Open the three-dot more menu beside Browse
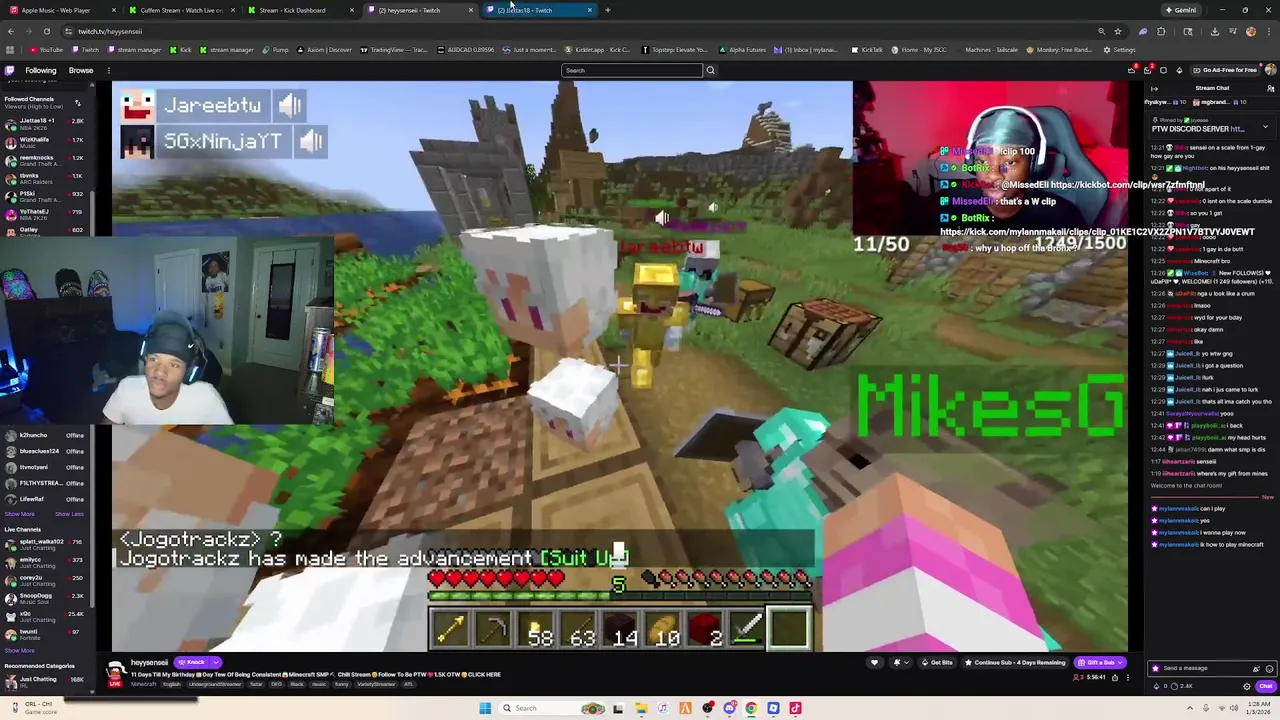Image resolution: width=1280 pixels, height=720 pixels. click(108, 70)
